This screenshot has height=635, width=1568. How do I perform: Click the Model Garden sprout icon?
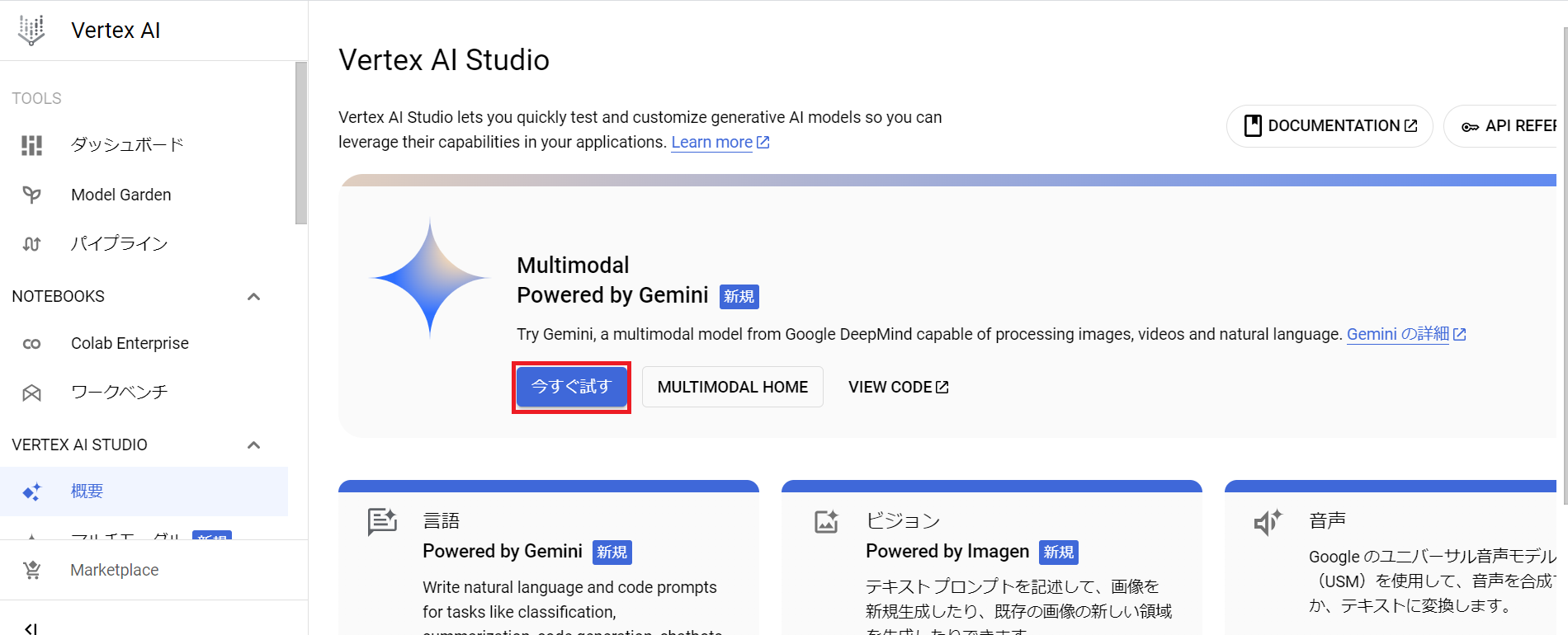pyautogui.click(x=31, y=195)
